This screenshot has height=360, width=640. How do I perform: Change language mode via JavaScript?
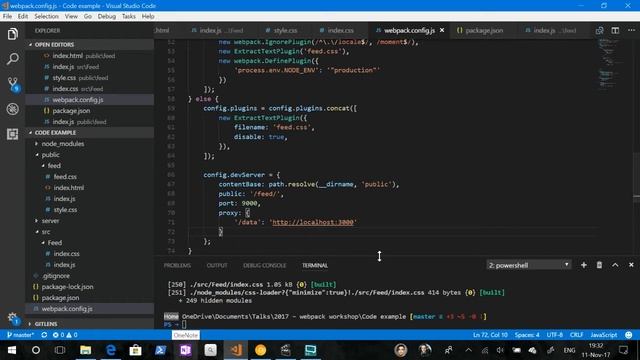[604, 335]
